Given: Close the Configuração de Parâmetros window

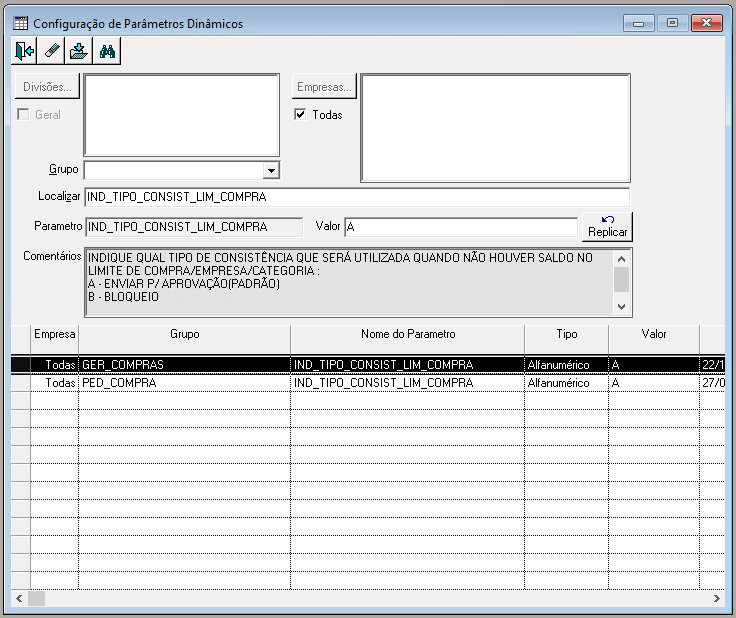Looking at the screenshot, I should 706,23.
